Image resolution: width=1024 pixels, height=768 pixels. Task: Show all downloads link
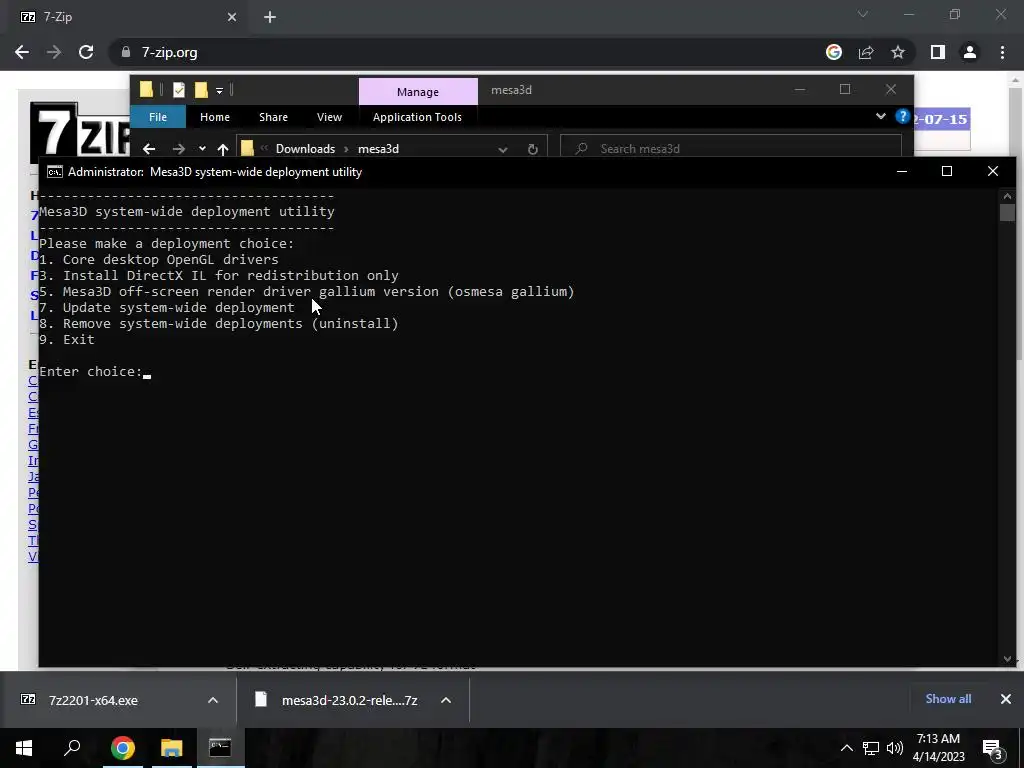tap(948, 699)
